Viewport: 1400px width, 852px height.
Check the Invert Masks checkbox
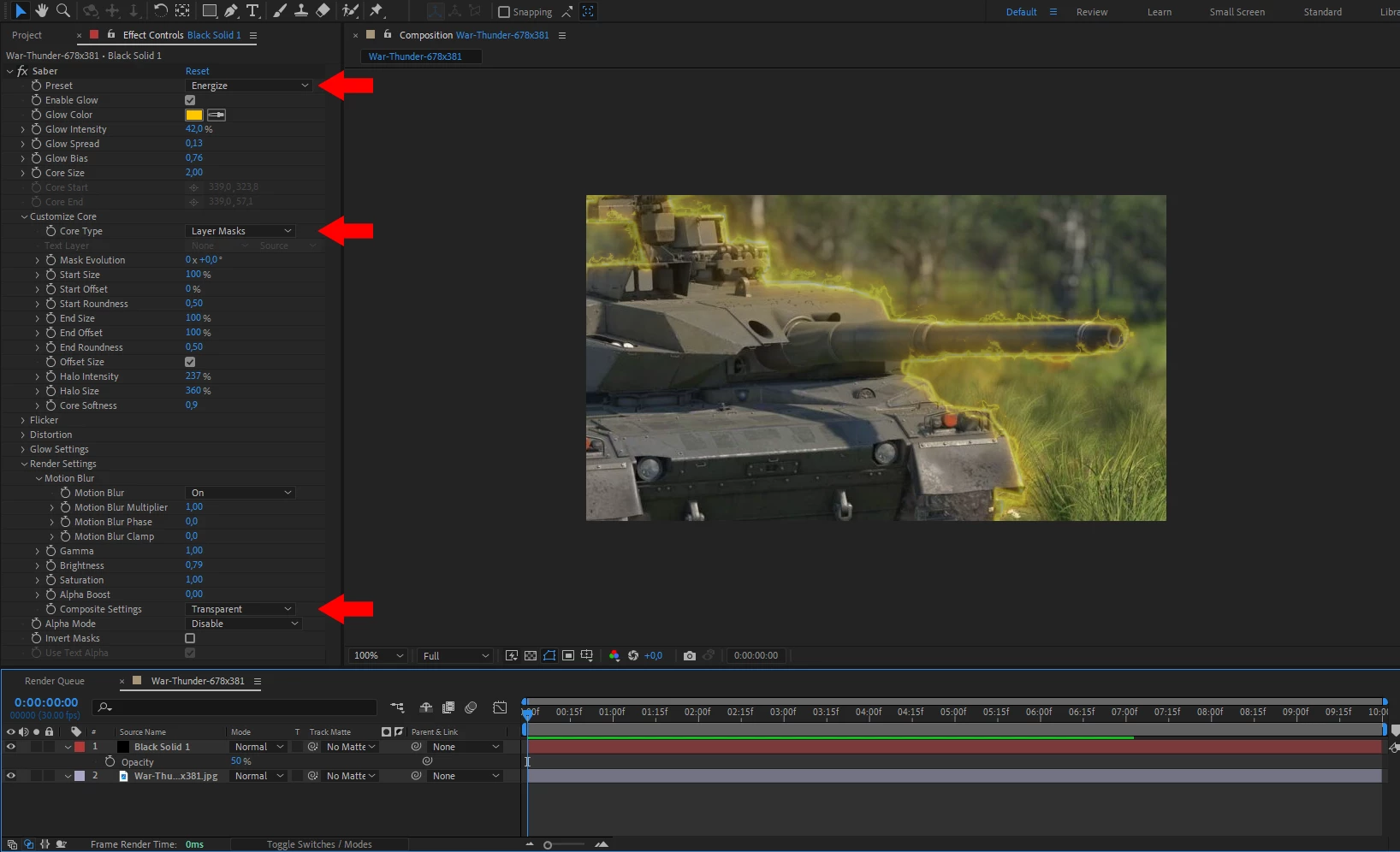[190, 638]
